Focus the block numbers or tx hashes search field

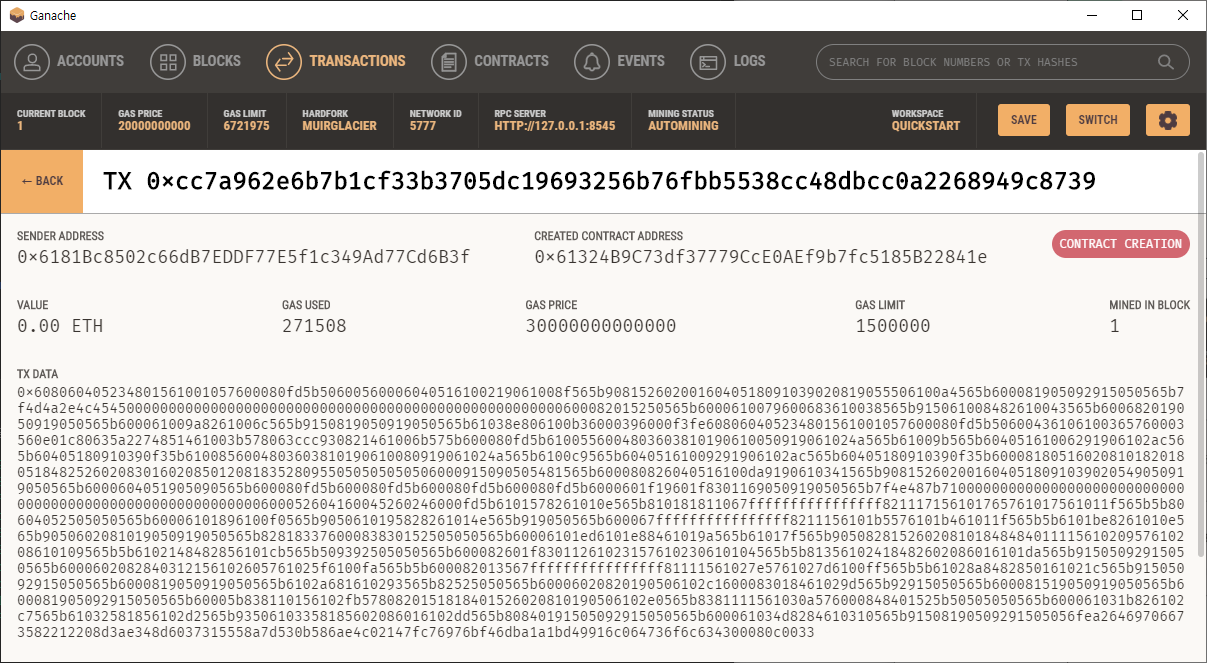(1003, 62)
